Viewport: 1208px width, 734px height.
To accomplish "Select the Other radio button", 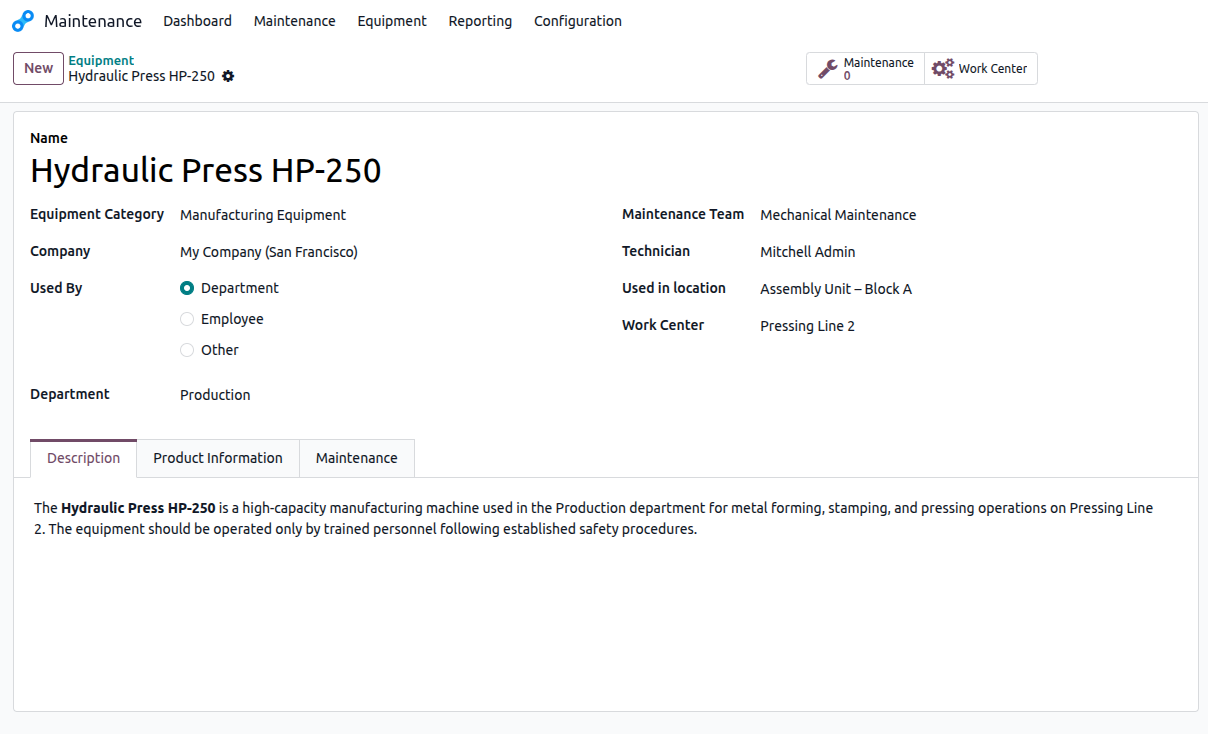I will point(187,350).
